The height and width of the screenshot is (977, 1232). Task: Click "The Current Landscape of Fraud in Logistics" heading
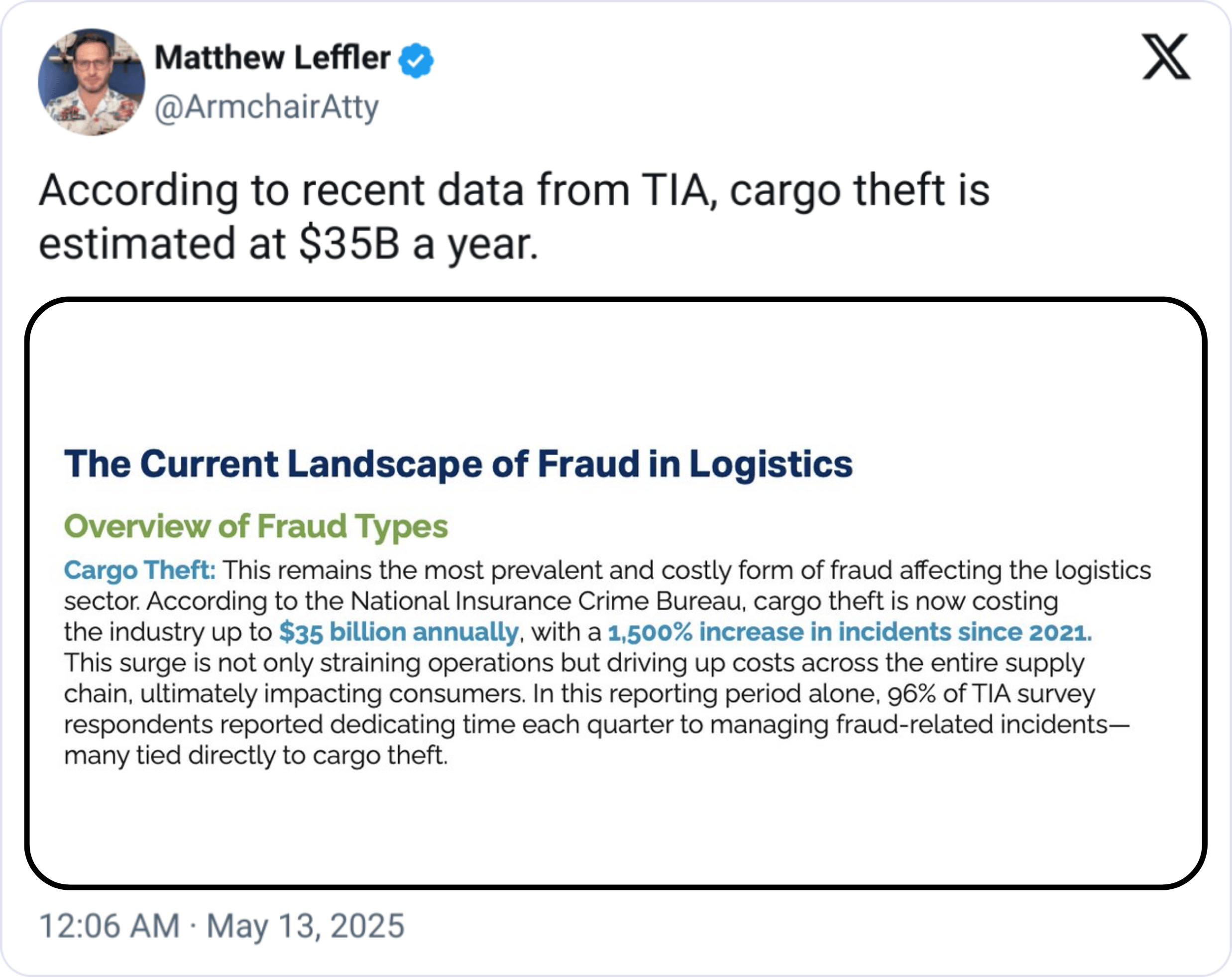(458, 463)
